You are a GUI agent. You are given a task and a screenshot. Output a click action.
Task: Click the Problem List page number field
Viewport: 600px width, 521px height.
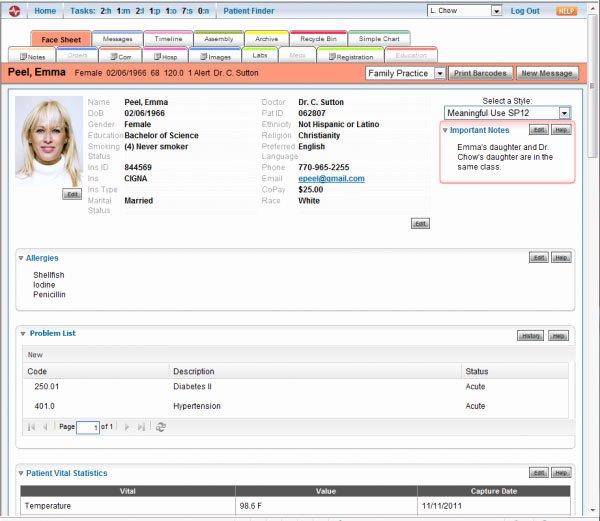coord(88,427)
